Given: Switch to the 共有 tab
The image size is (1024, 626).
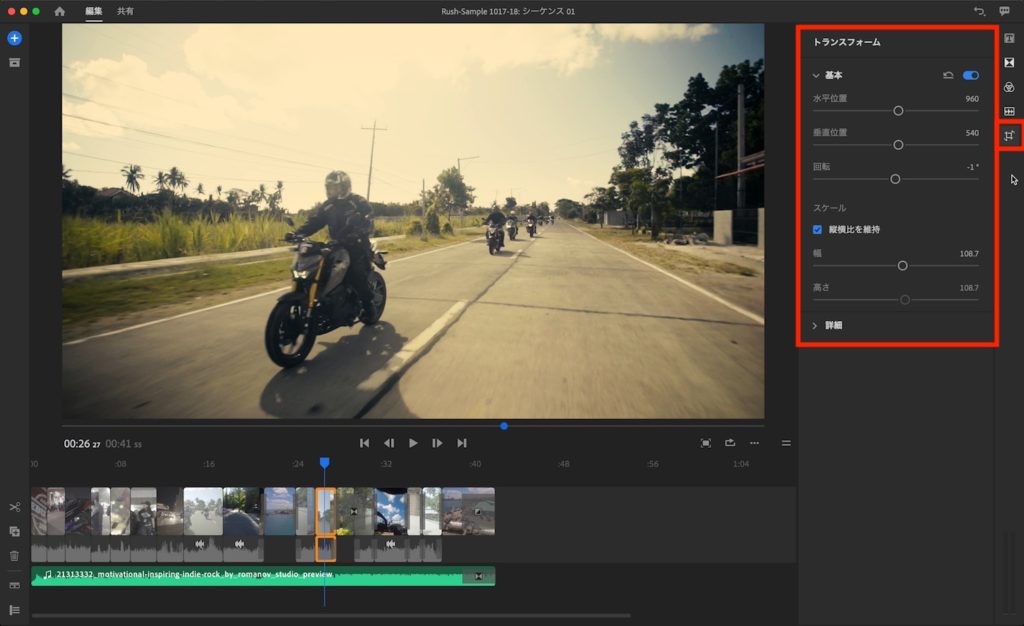Looking at the screenshot, I should click(125, 11).
